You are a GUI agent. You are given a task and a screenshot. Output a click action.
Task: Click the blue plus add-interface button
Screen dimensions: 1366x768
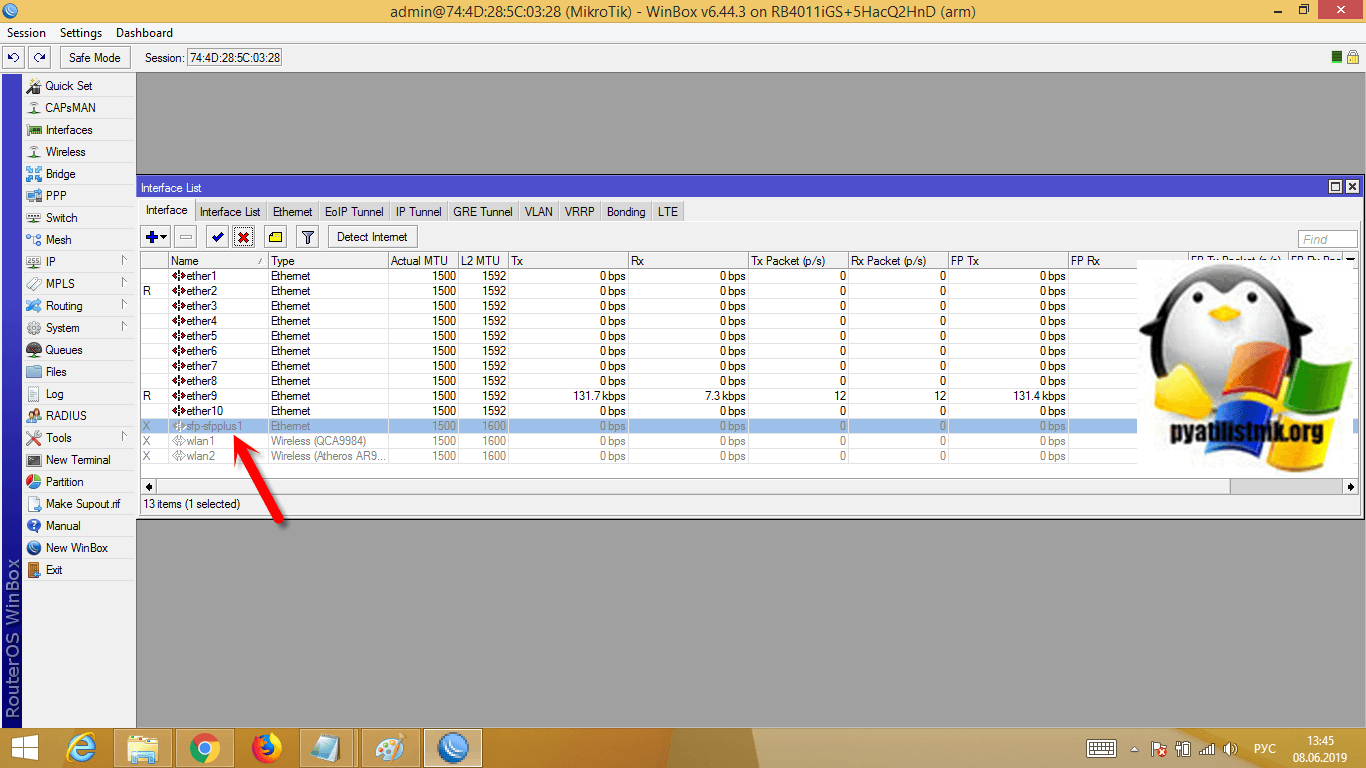153,237
